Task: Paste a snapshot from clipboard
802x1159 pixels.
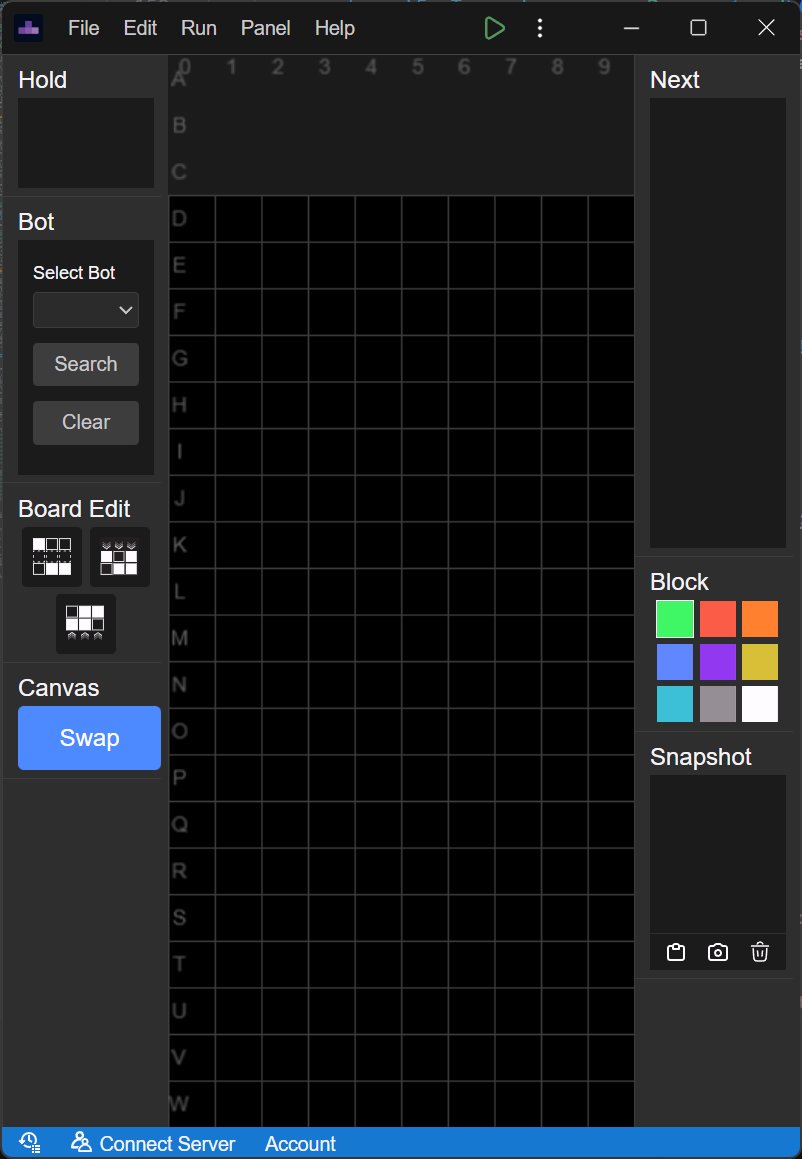Action: [675, 952]
